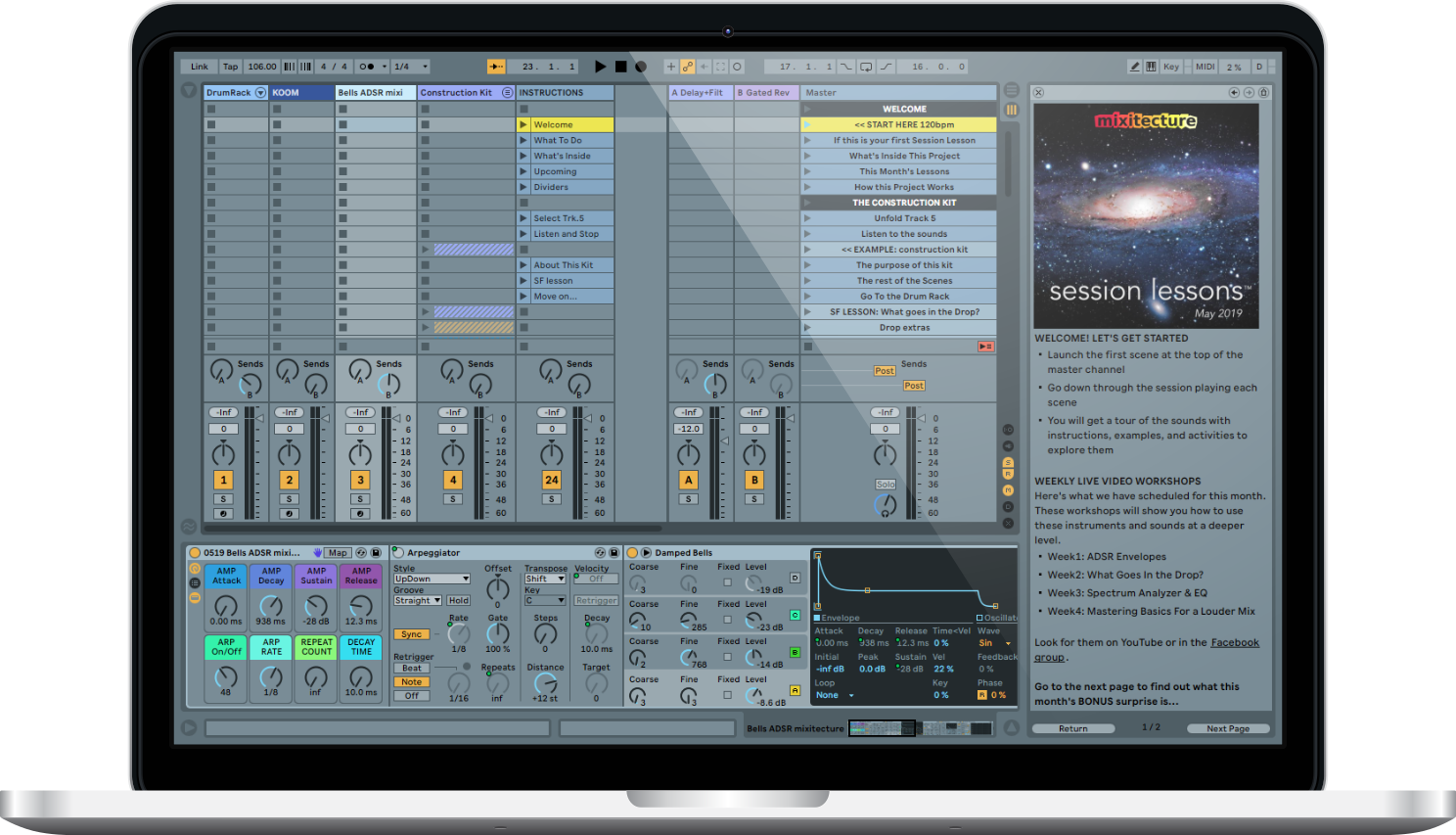
Task: Launch scene START HERE 120bpm
Action: 807,124
